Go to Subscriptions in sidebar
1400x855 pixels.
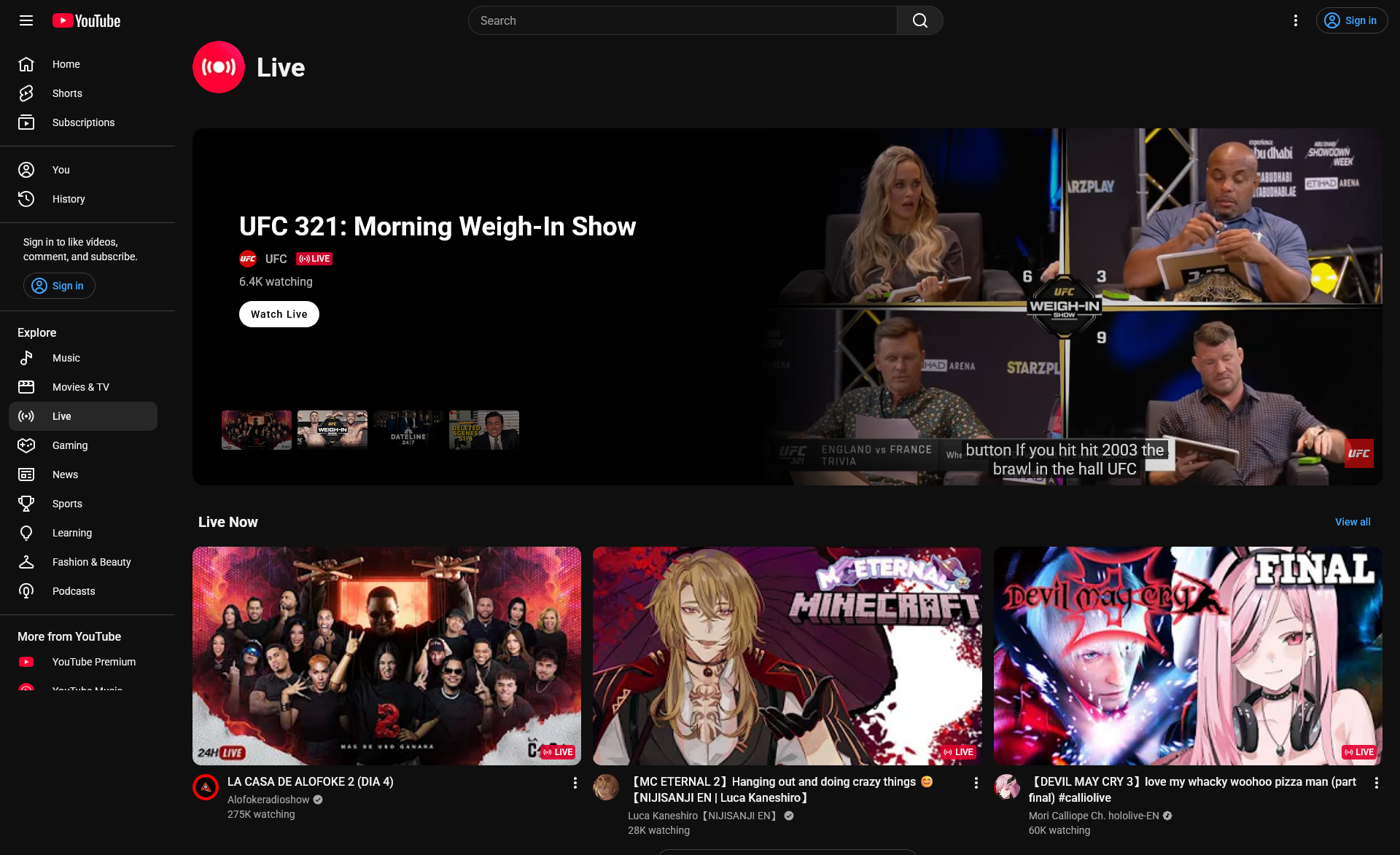(83, 122)
